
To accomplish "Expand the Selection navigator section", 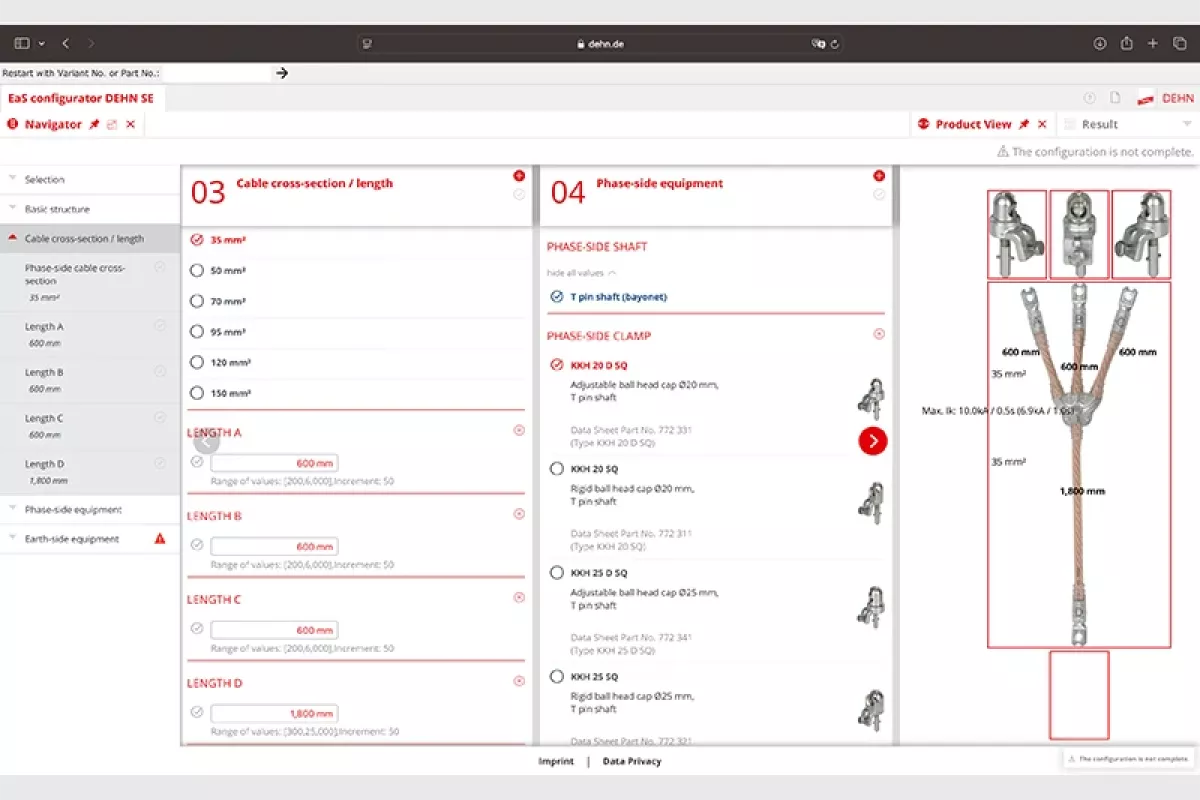I will (44, 180).
